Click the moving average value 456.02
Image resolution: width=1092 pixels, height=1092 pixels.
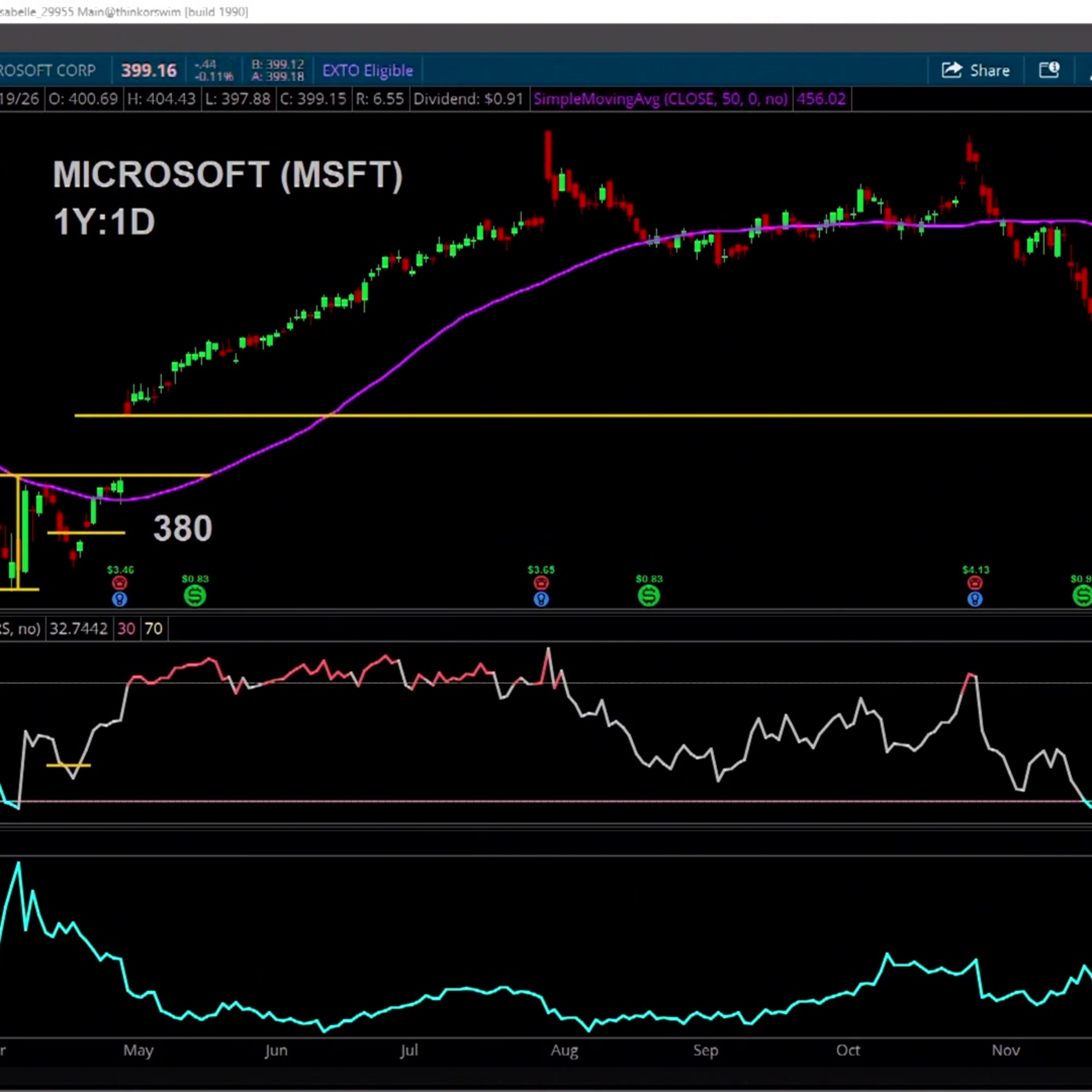click(821, 99)
